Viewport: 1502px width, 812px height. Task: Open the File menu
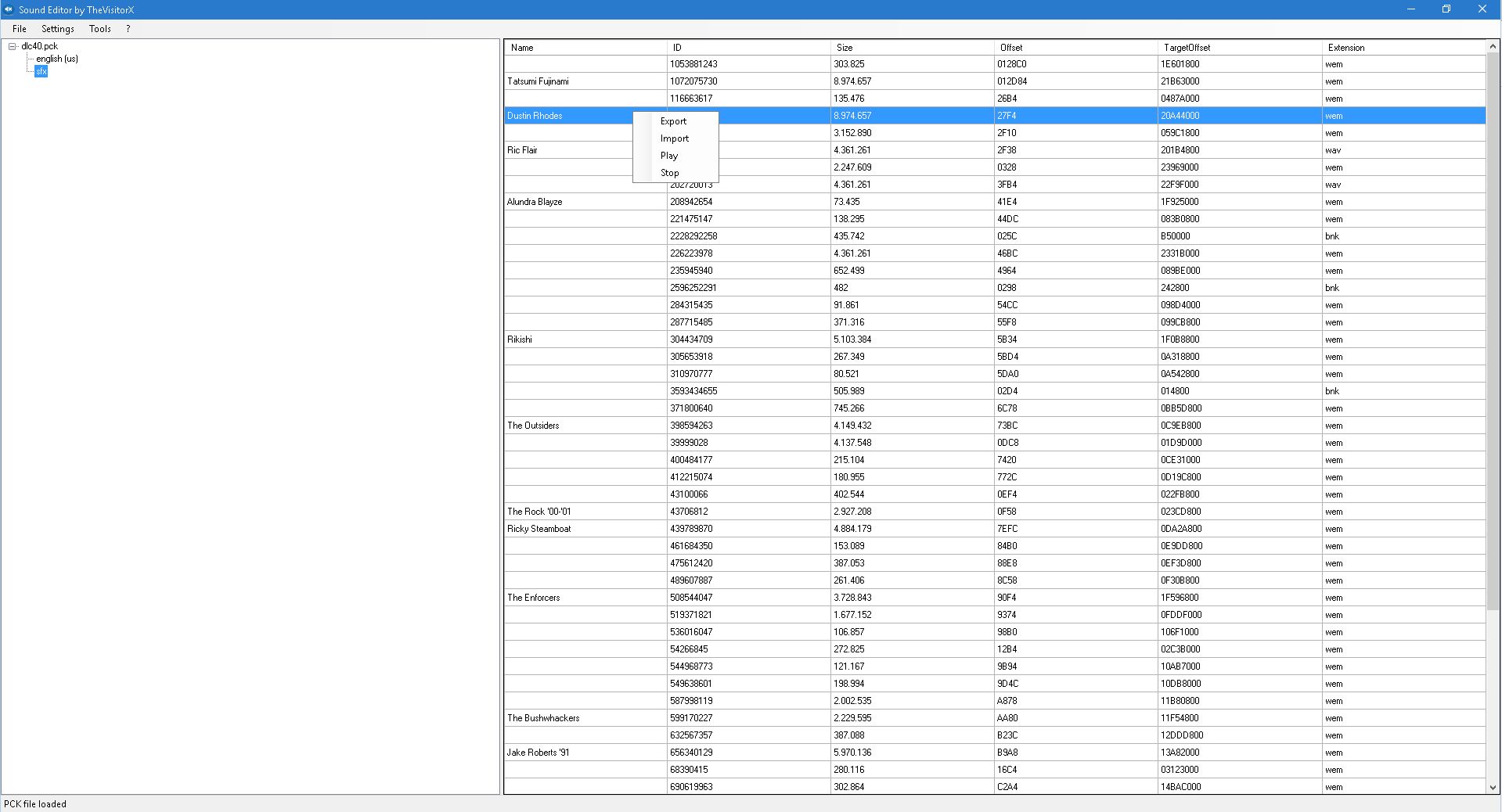coord(20,29)
